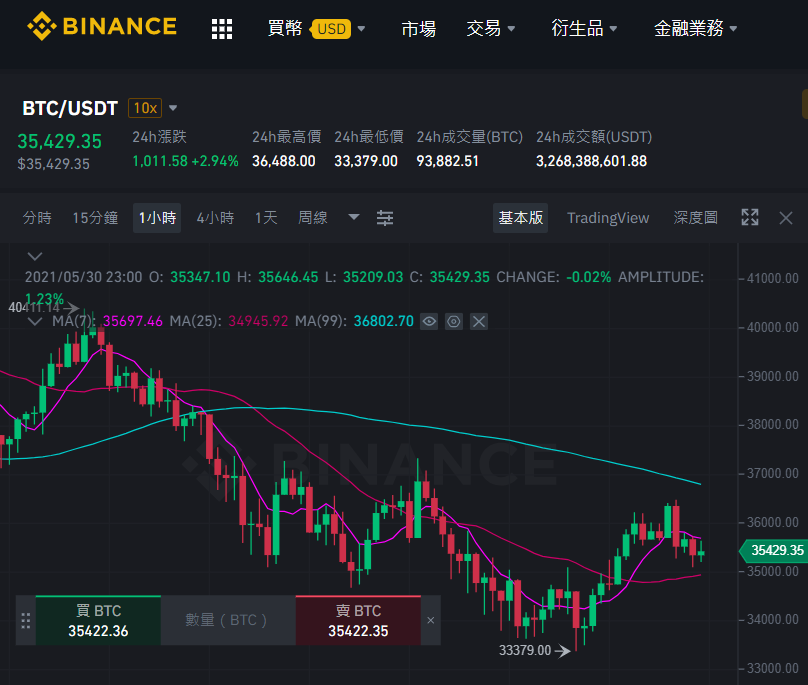808x685 pixels.
Task: Select the 周線 interval
Action: pyautogui.click(x=313, y=218)
